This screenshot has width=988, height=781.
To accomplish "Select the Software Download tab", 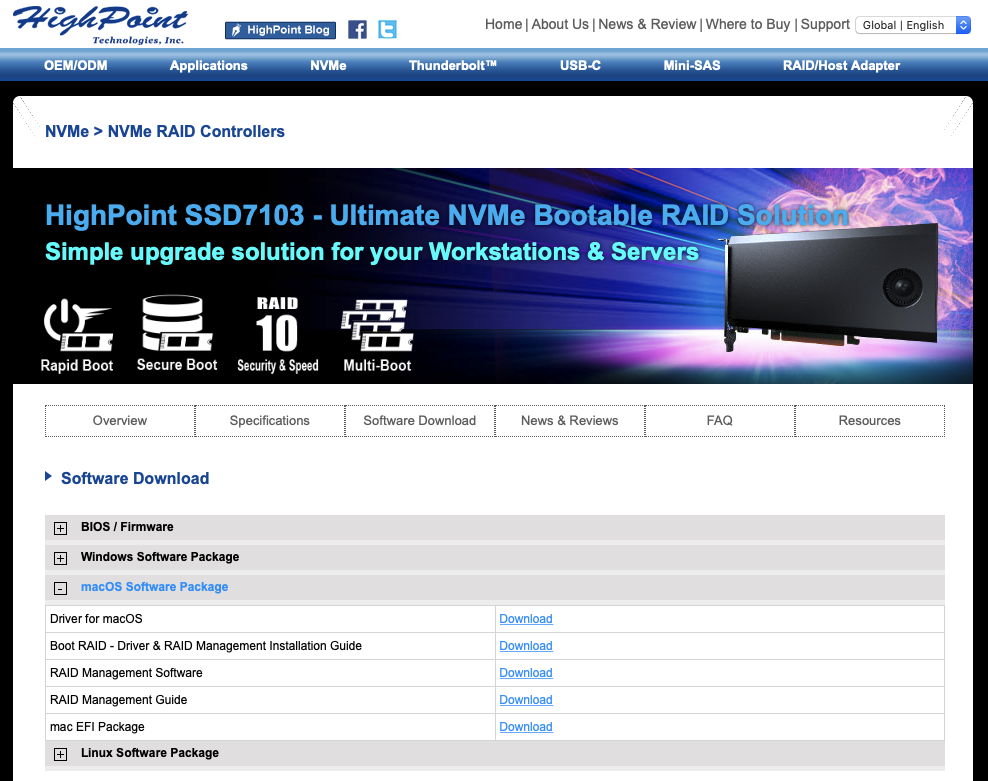I will tap(420, 420).
